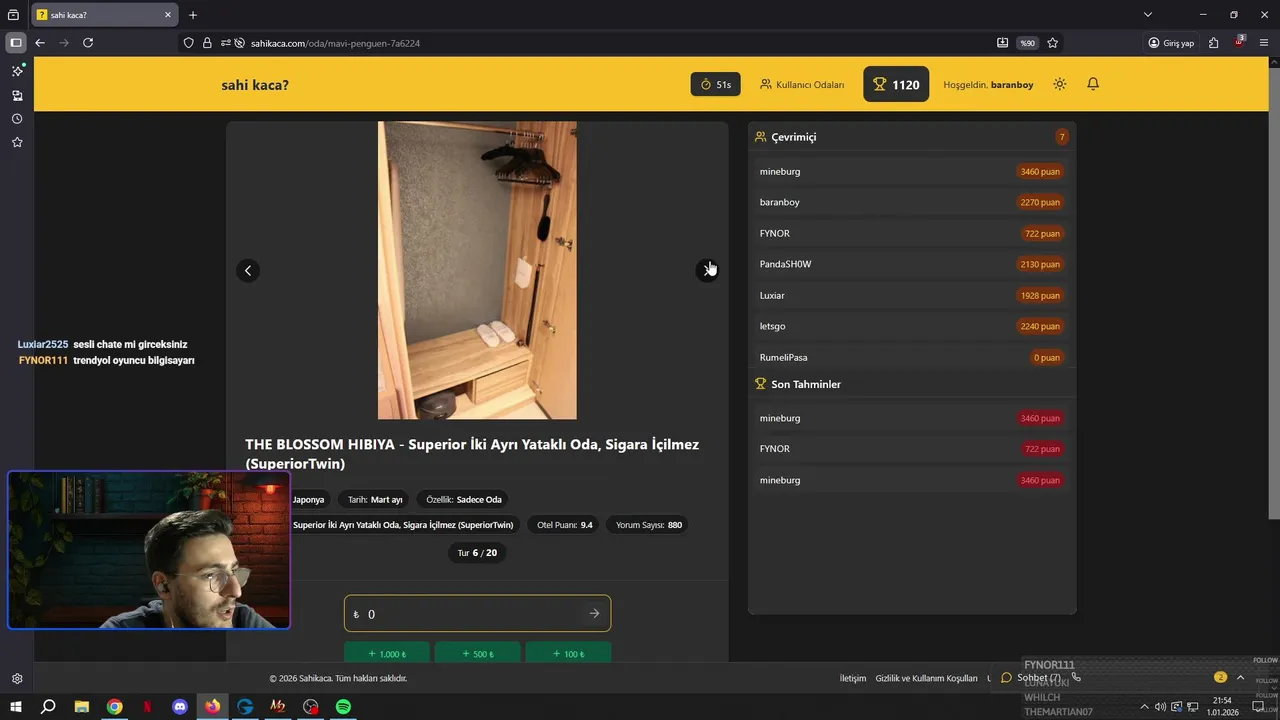Screen dimensions: 1280x720
Task: Open the sidebar AI sparkle icon
Action: pyautogui.click(x=17, y=71)
